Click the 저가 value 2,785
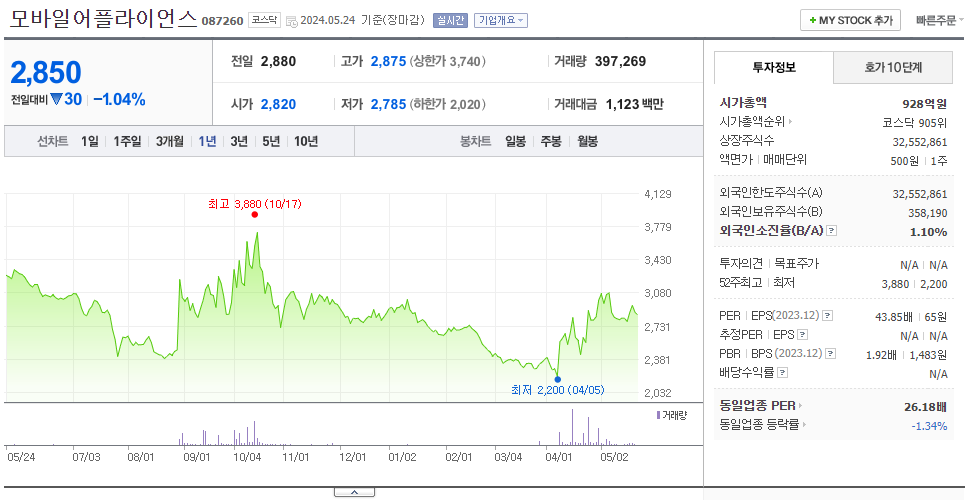 click(x=388, y=104)
